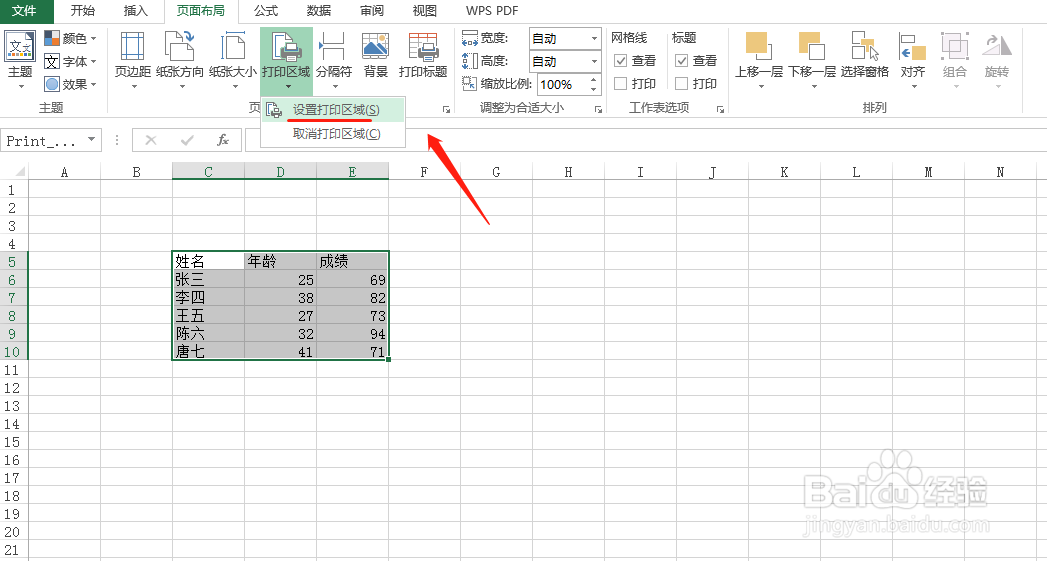Click Bring Forward (上移一层) icon
The width and height of the screenshot is (1047, 561).
pyautogui.click(x=759, y=47)
